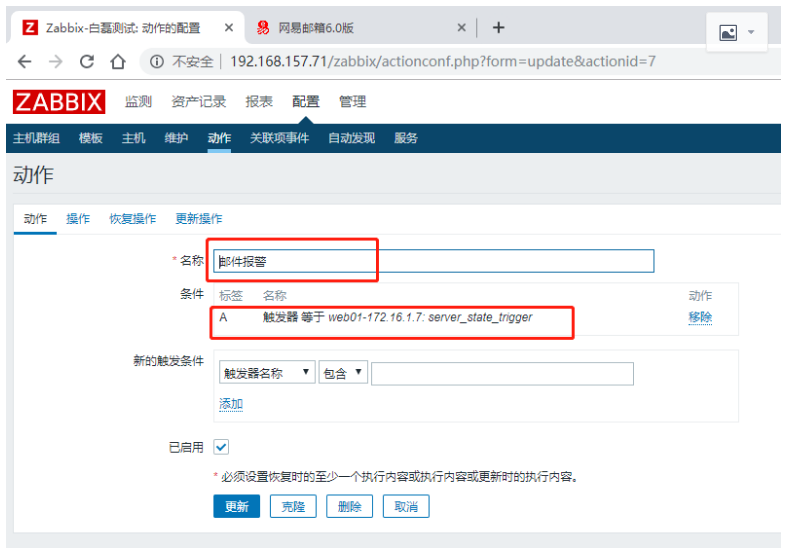Click the 名称 input field with 邮件报警
Viewport: 787px width, 552px height.
[x=434, y=261]
